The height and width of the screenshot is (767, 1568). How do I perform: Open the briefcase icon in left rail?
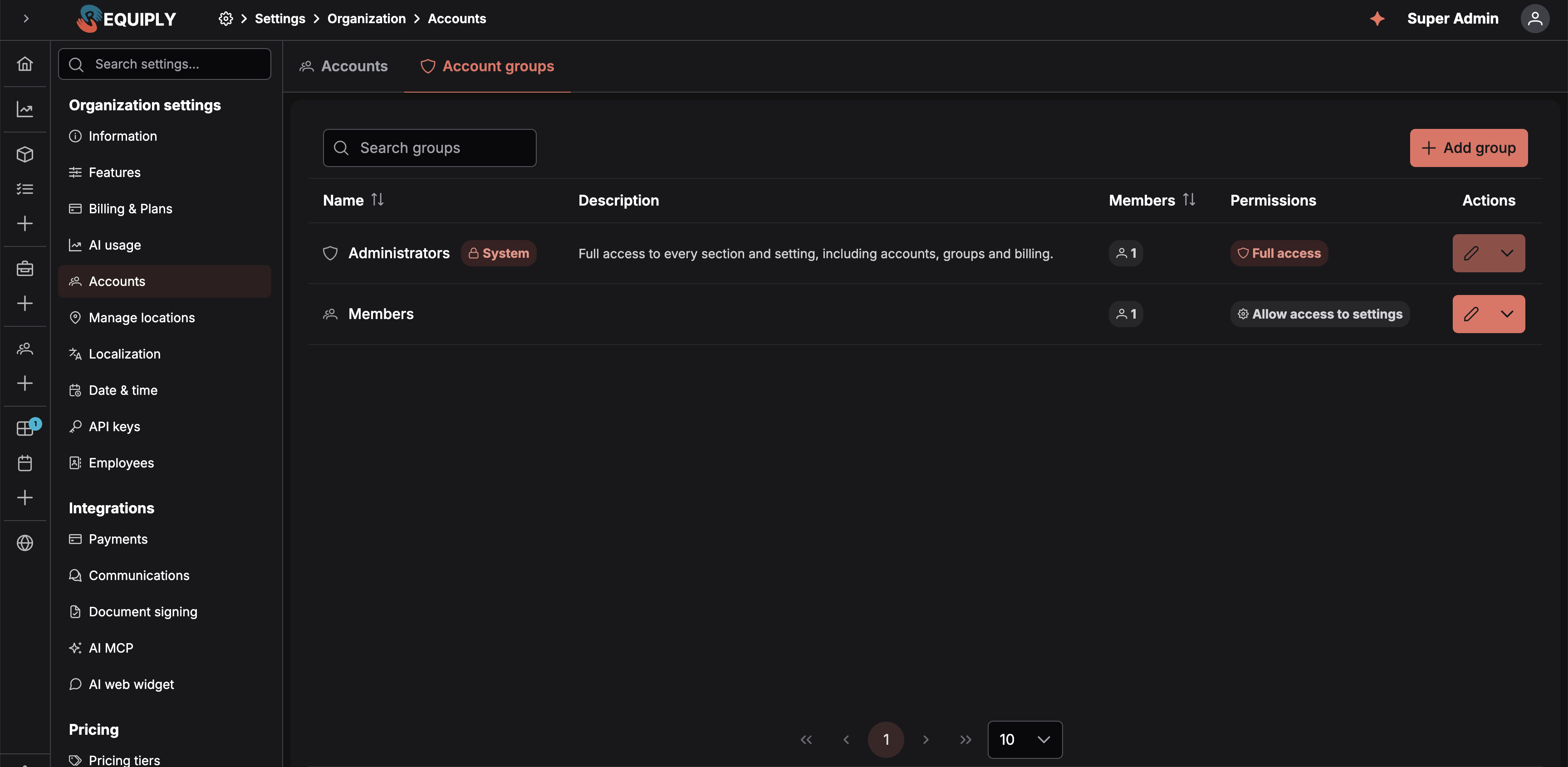coord(25,269)
